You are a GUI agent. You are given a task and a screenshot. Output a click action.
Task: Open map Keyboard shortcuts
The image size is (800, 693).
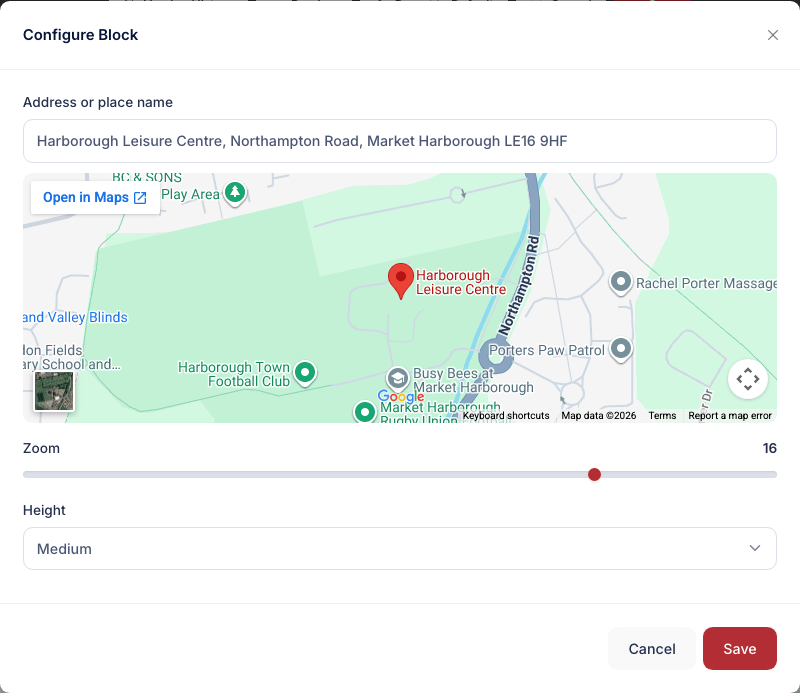click(506, 415)
